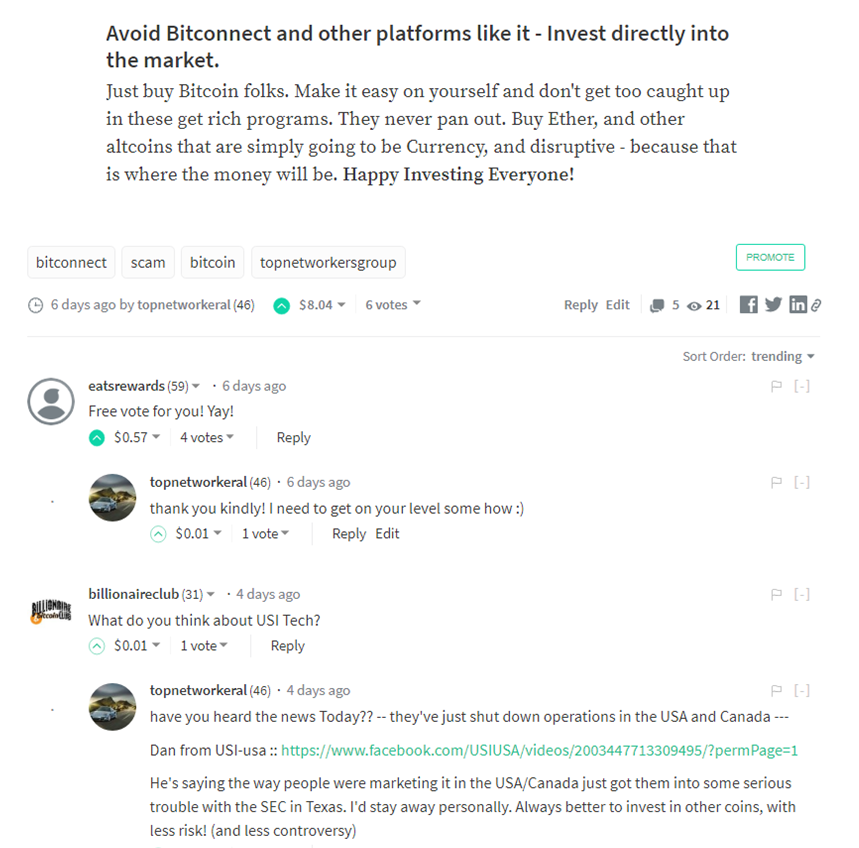Share the post on LinkedIn

[x=797, y=305]
